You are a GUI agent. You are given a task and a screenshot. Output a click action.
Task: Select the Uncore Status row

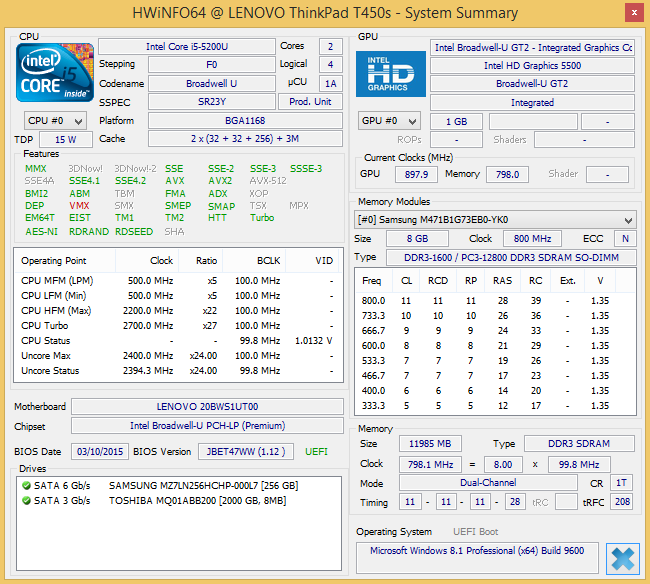[x=177, y=371]
